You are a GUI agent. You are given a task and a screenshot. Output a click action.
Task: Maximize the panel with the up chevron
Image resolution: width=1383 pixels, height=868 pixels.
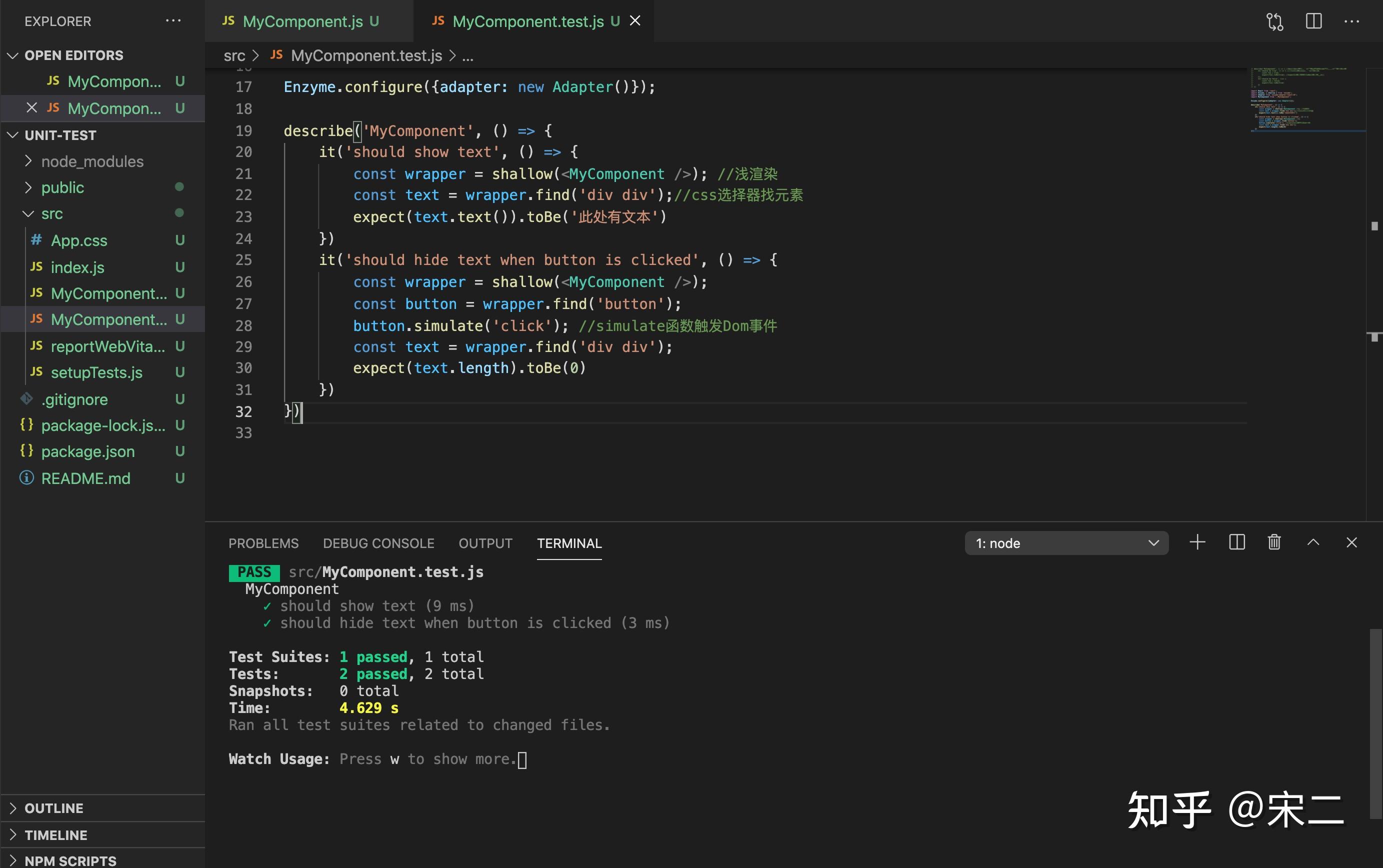point(1313,542)
